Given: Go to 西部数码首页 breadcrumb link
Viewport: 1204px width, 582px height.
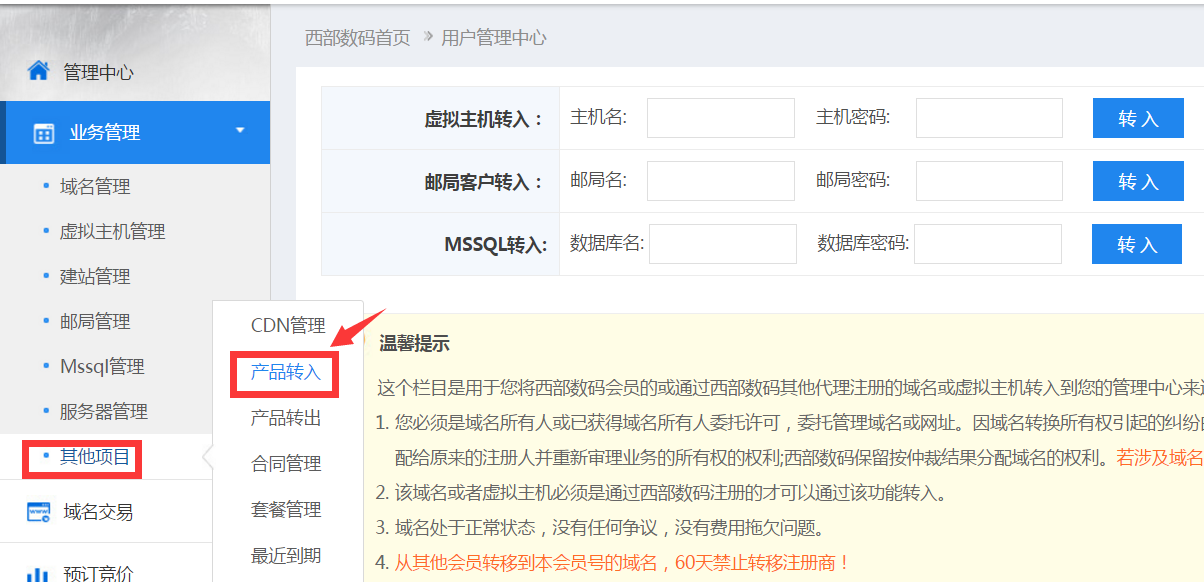Looking at the screenshot, I should pos(357,38).
